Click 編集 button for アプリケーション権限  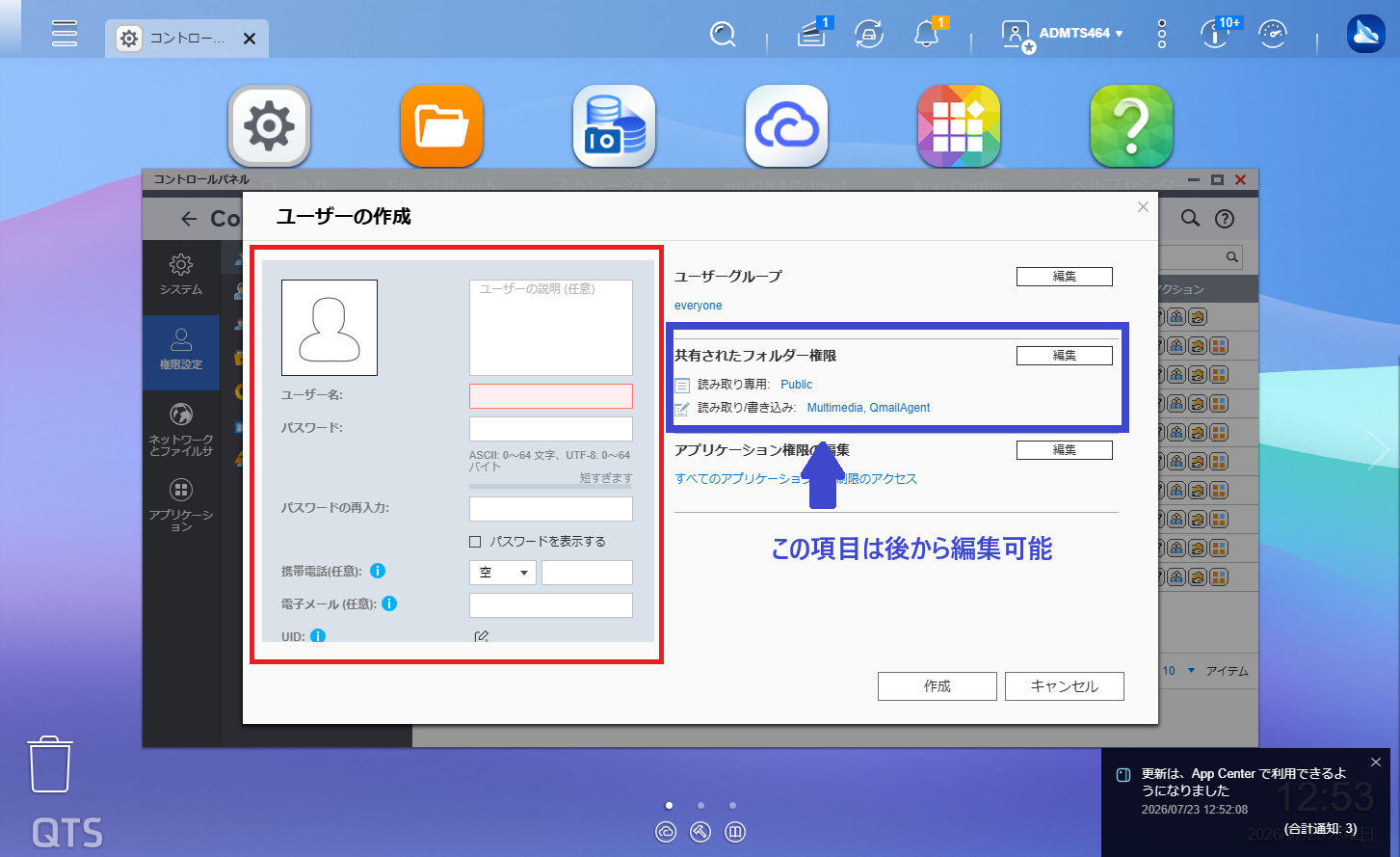1065,450
